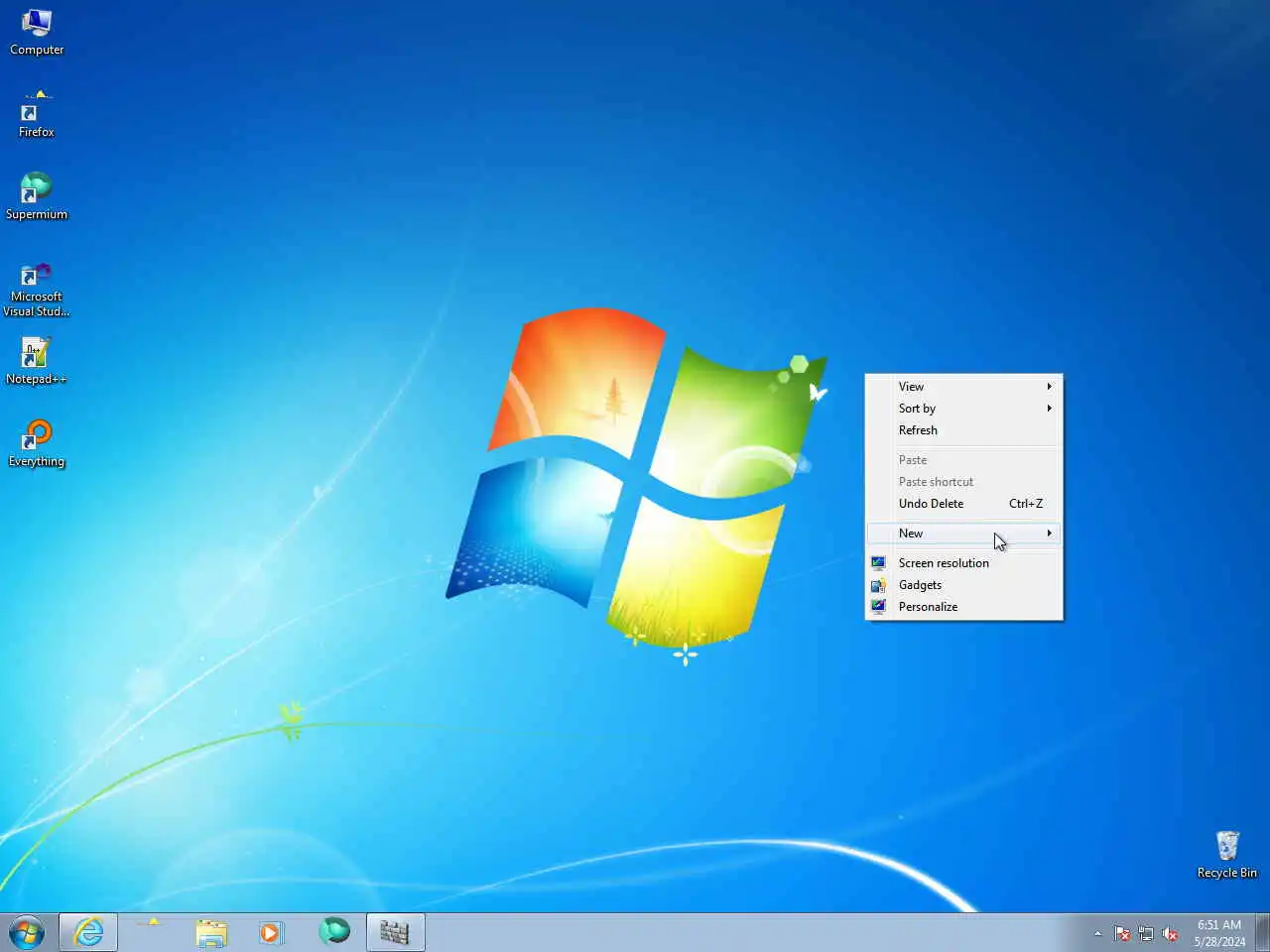Select the Supermium desktop shortcut

coord(37,196)
